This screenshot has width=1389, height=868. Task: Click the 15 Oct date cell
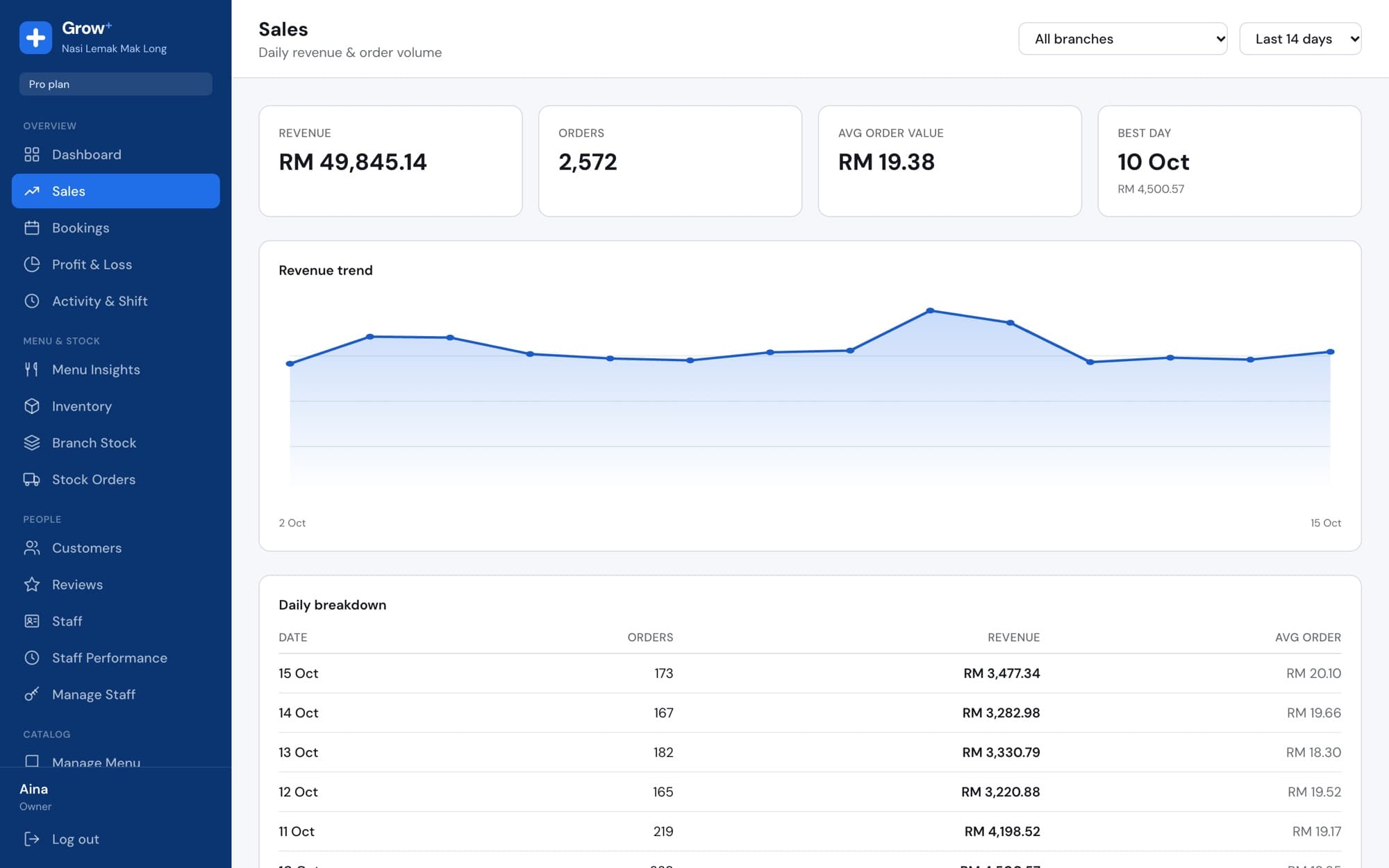299,673
